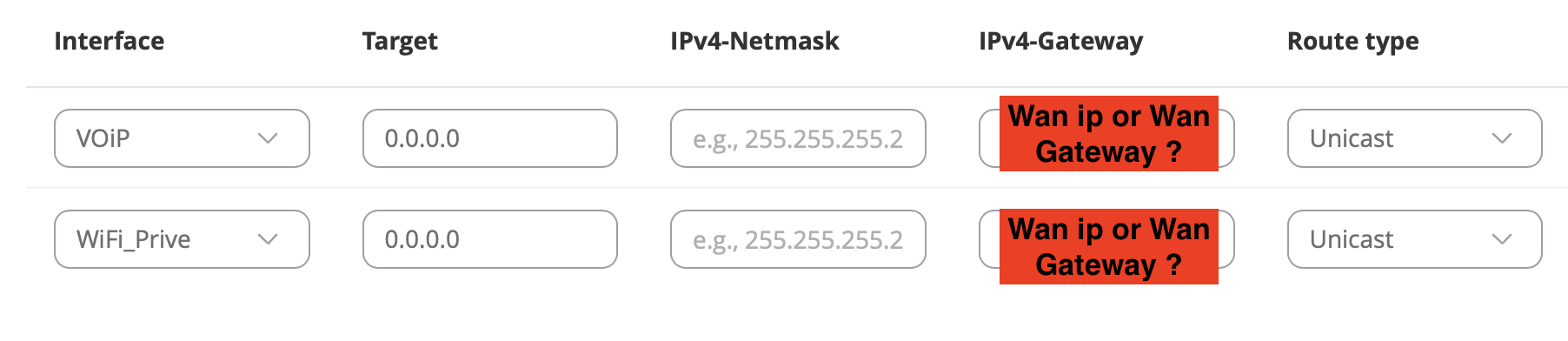Image resolution: width=1568 pixels, height=341 pixels.
Task: Click the chevron arrow beside WiFi_Prive
Action: 268,239
